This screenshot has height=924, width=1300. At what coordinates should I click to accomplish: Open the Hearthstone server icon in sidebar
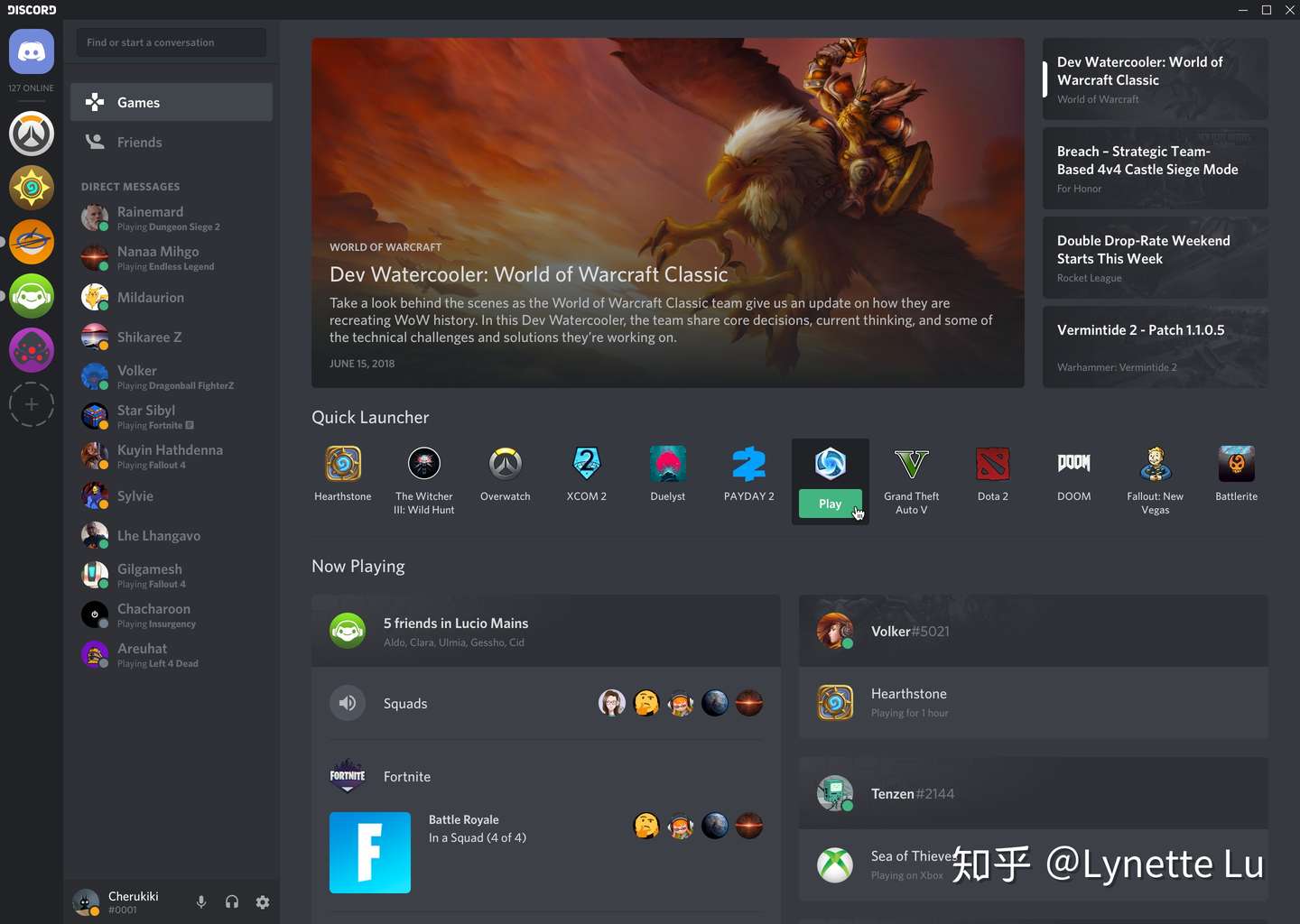pyautogui.click(x=32, y=188)
